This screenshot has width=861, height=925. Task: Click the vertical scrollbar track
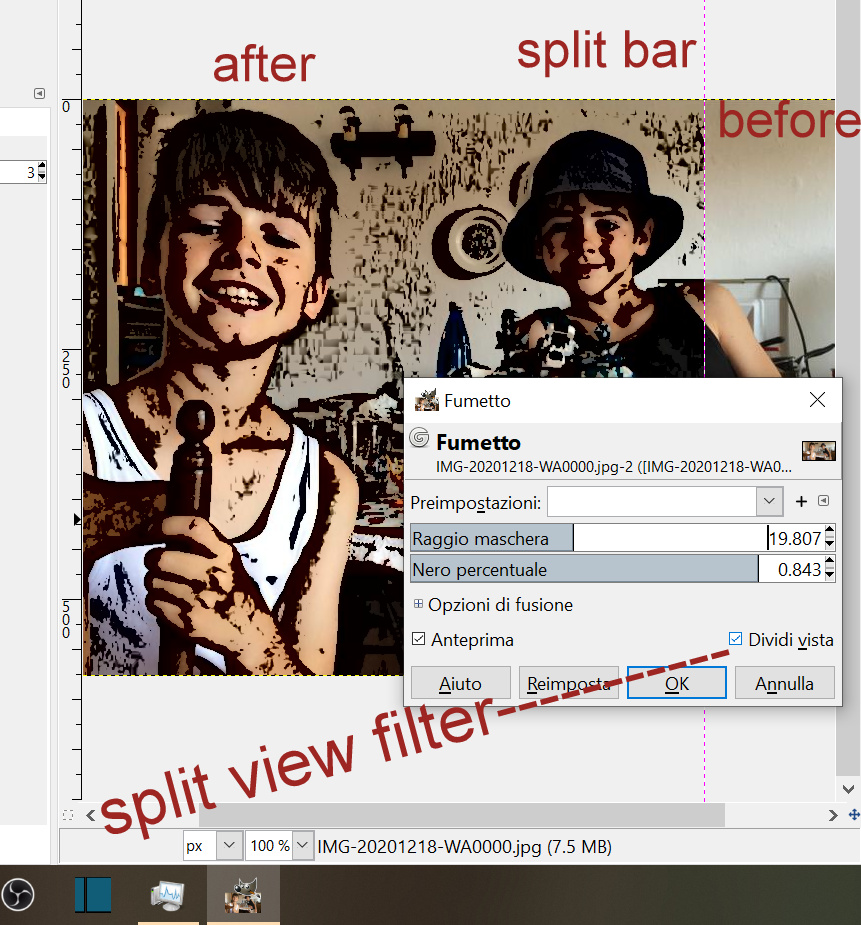848,389
